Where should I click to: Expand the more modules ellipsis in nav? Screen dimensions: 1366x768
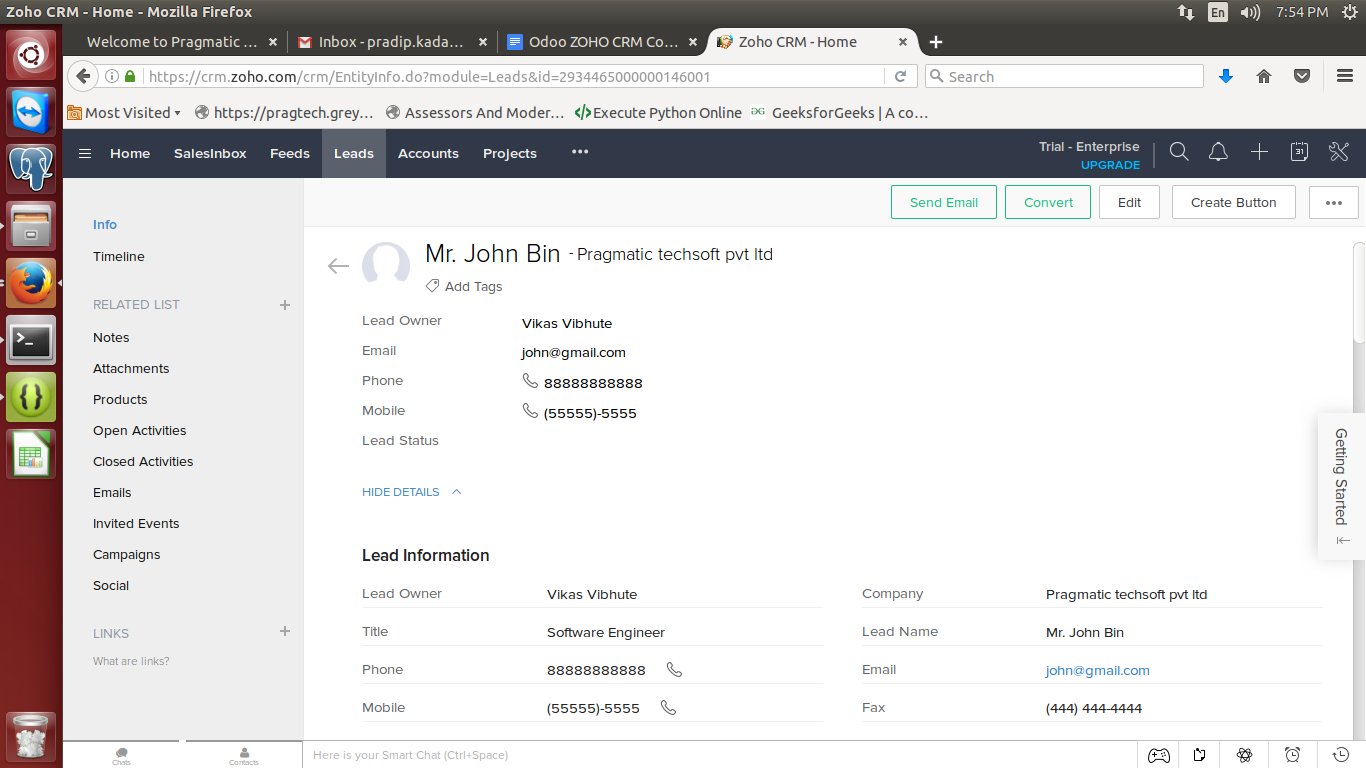(580, 152)
